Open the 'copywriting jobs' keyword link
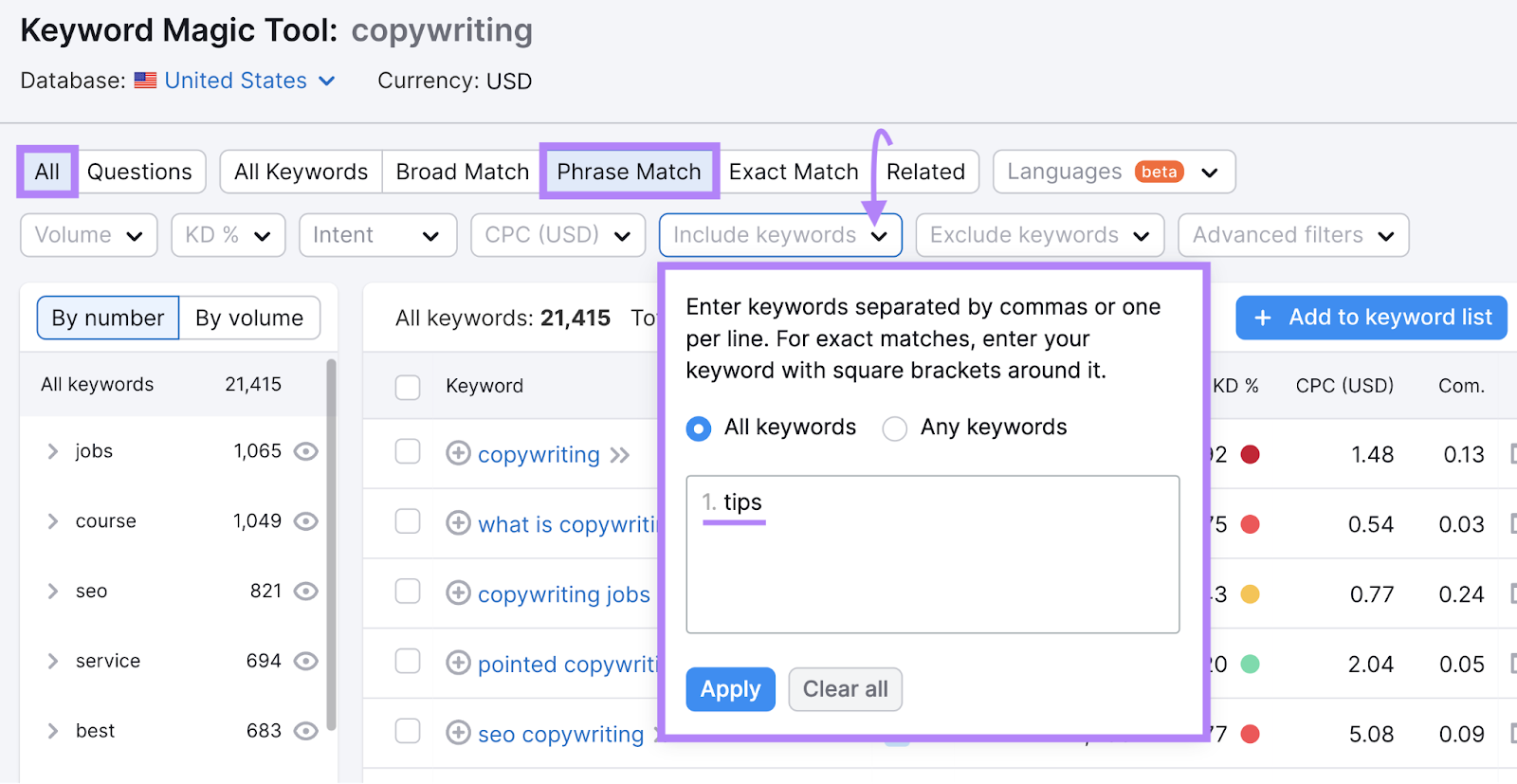1517x784 pixels. (x=564, y=594)
